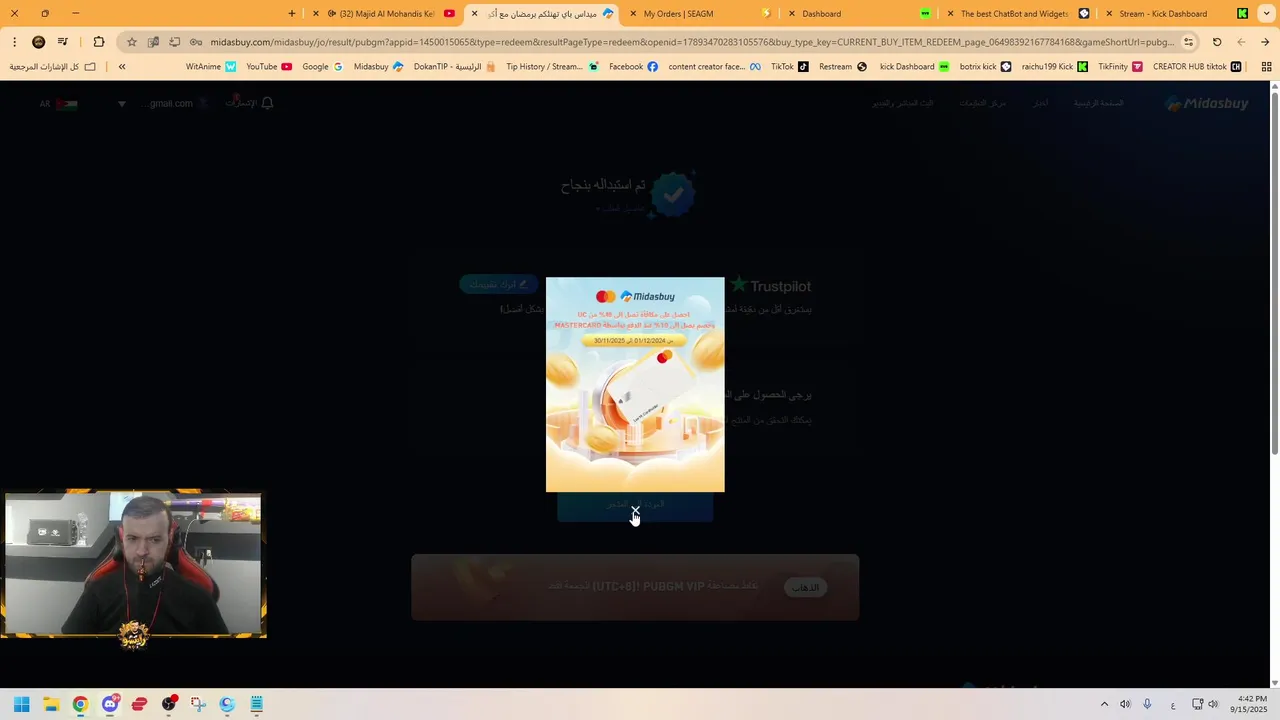Open the browser extensions puzzle icon

98,42
